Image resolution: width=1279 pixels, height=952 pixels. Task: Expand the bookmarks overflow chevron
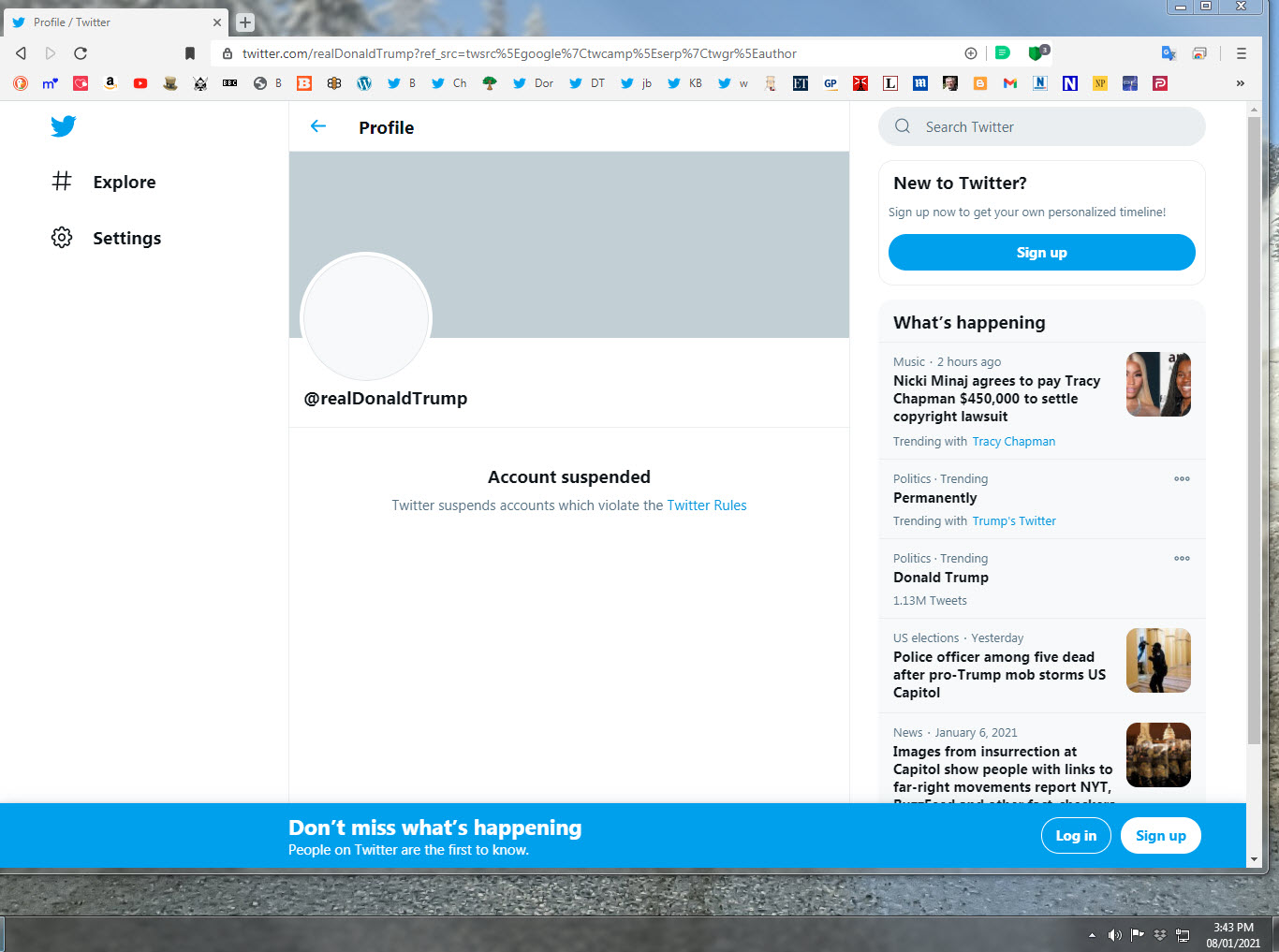(x=1241, y=83)
